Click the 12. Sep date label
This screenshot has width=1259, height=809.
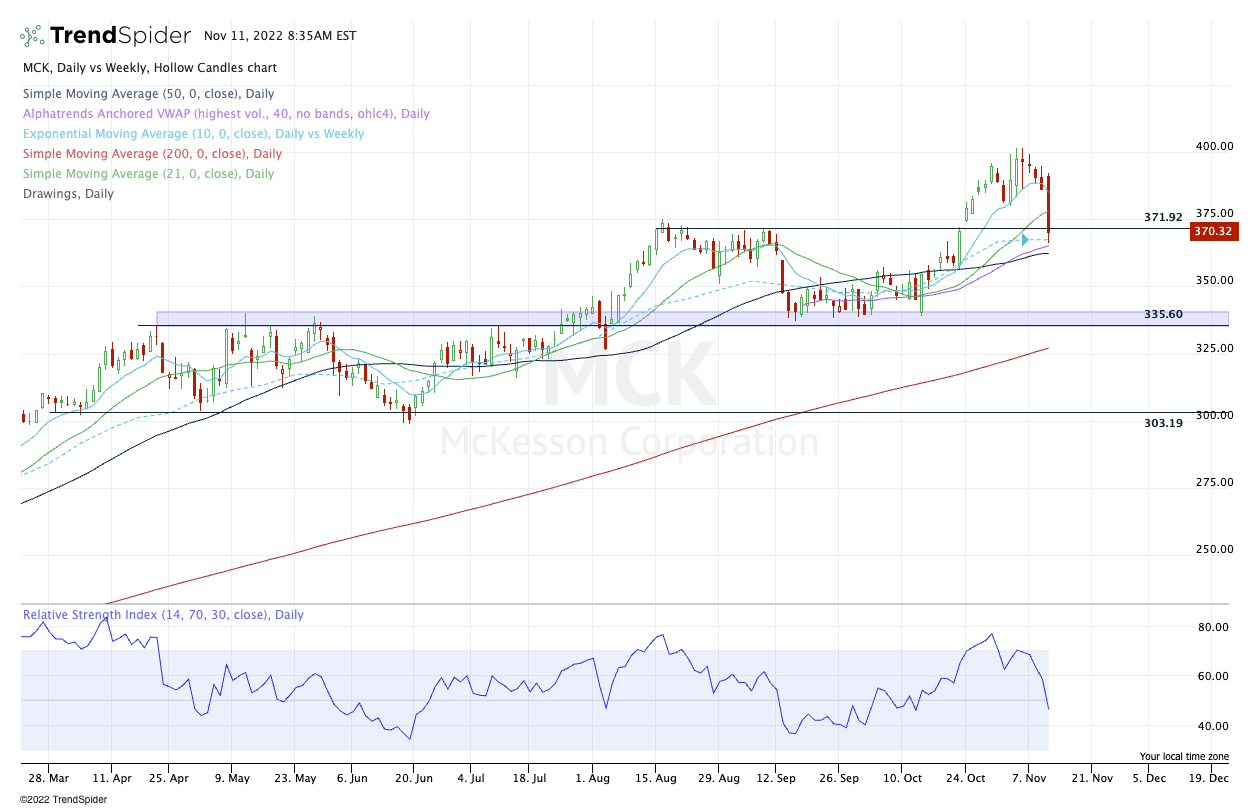point(778,777)
